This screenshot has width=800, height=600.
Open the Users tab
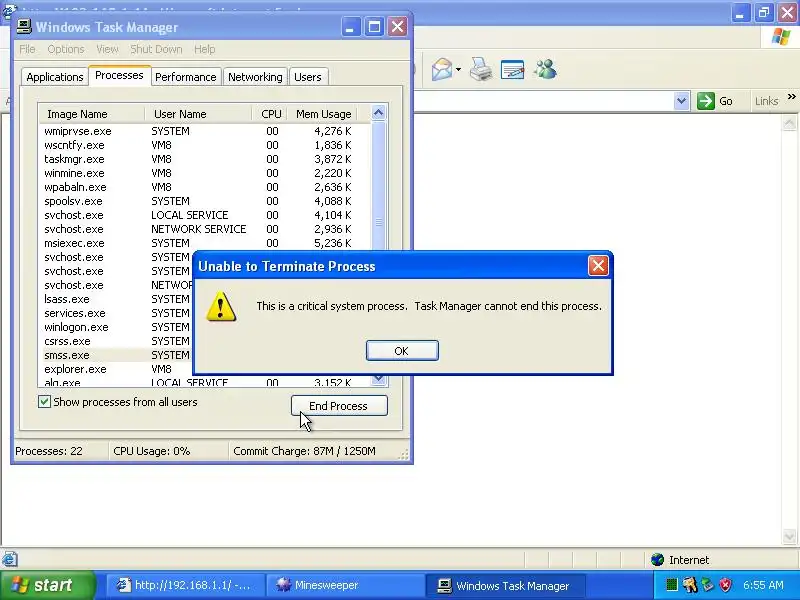coord(308,77)
